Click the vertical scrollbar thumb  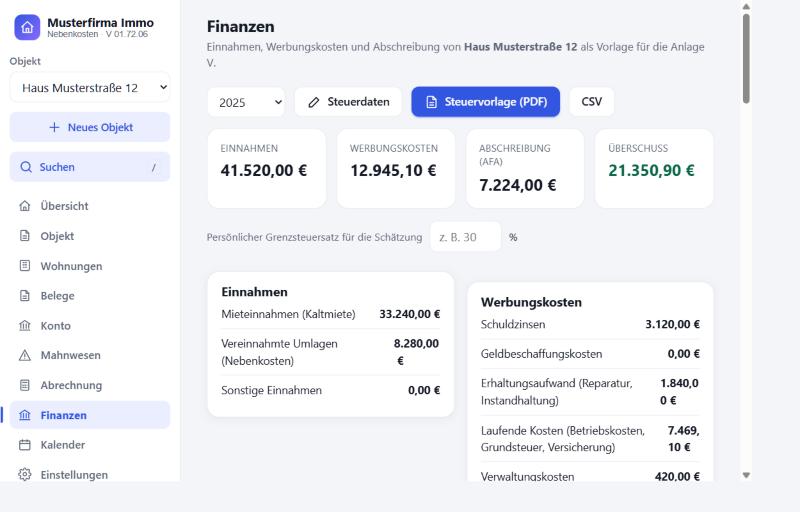tap(746, 59)
